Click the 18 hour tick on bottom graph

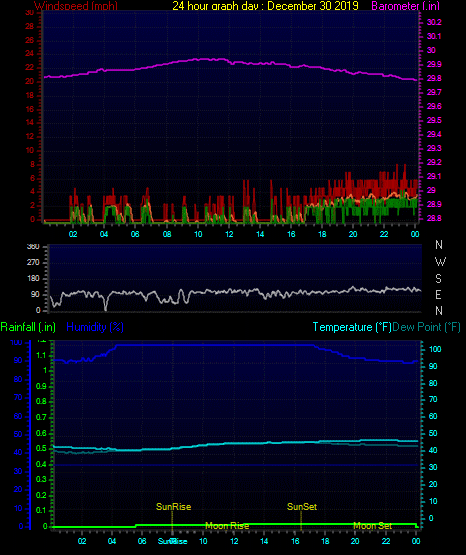click(x=325, y=541)
